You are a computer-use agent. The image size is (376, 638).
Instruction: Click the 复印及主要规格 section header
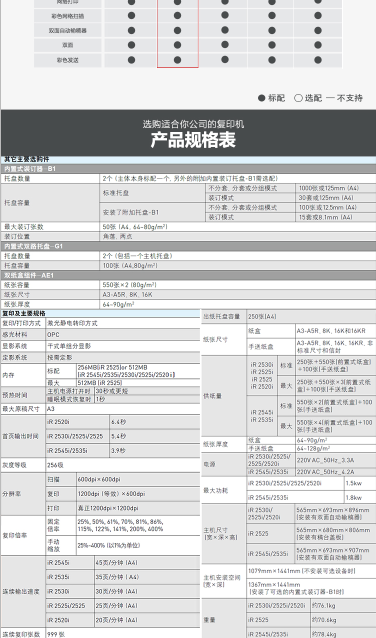pyautogui.click(x=24, y=313)
